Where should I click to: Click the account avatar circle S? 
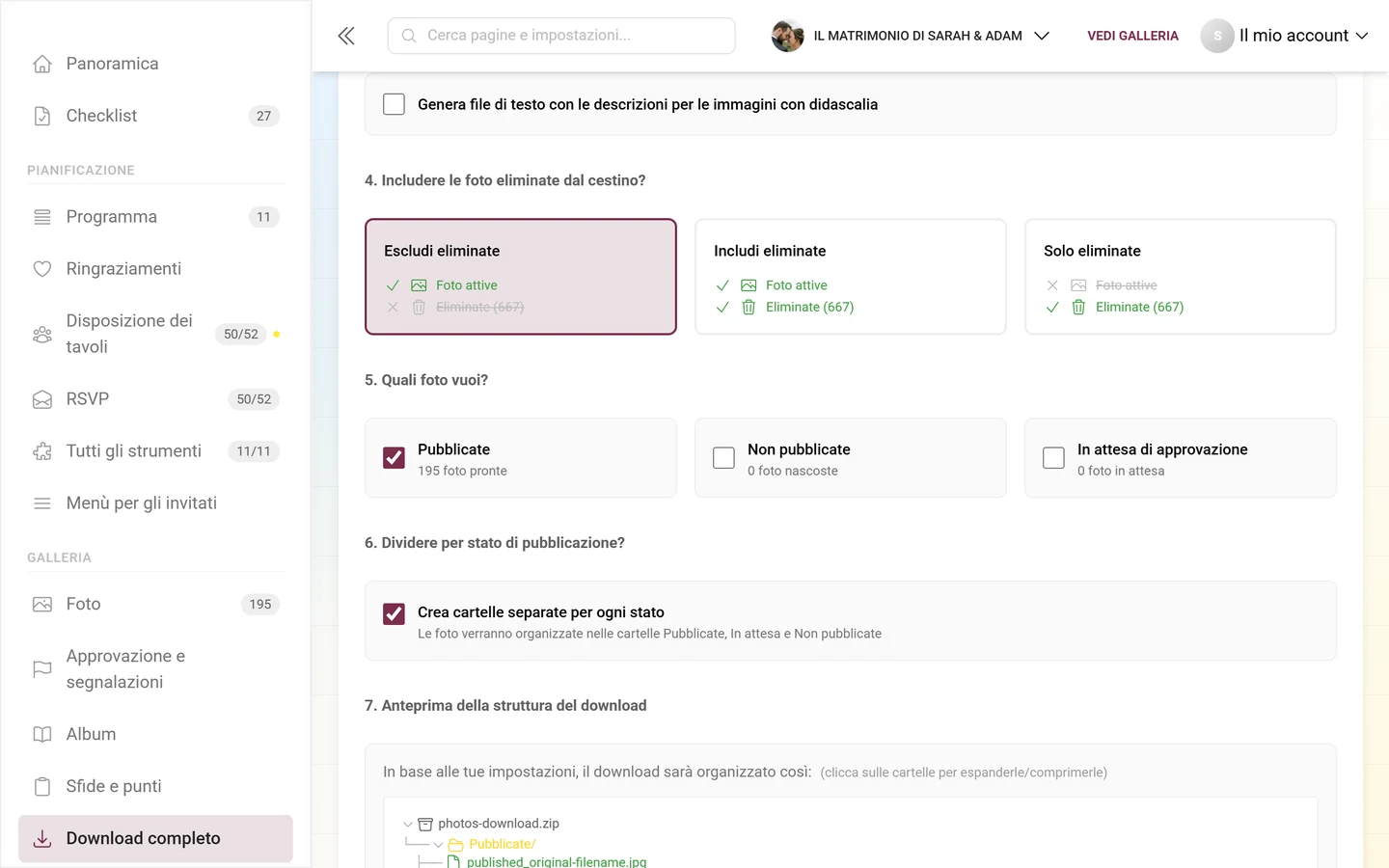pyautogui.click(x=1217, y=36)
